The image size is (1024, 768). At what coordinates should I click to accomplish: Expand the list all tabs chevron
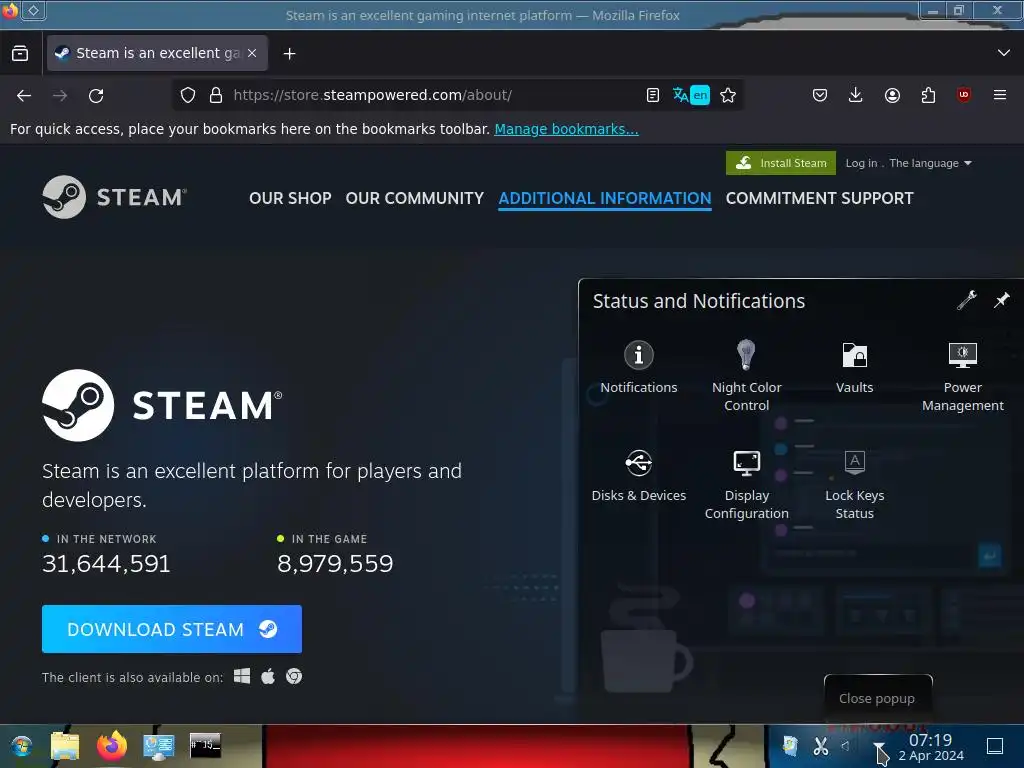click(x=1004, y=53)
